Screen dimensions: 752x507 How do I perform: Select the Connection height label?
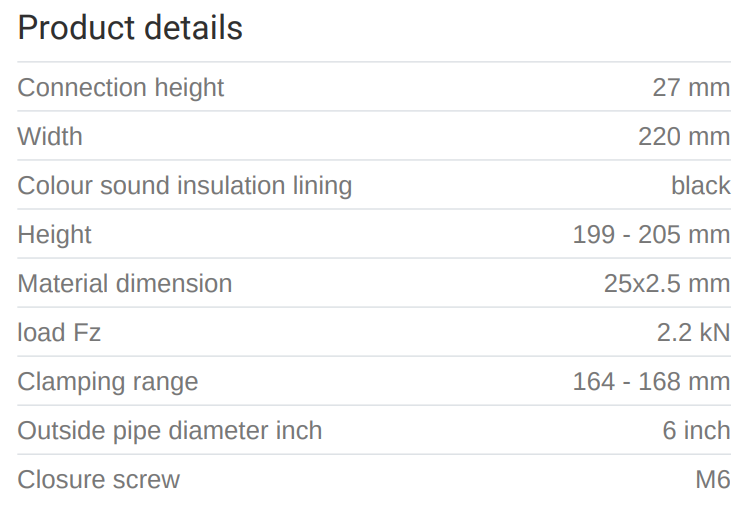click(x=121, y=88)
